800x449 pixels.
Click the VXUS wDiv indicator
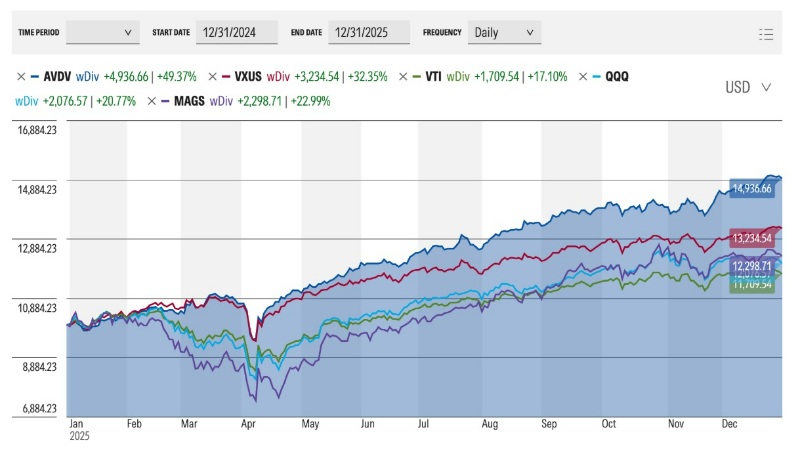278,77
